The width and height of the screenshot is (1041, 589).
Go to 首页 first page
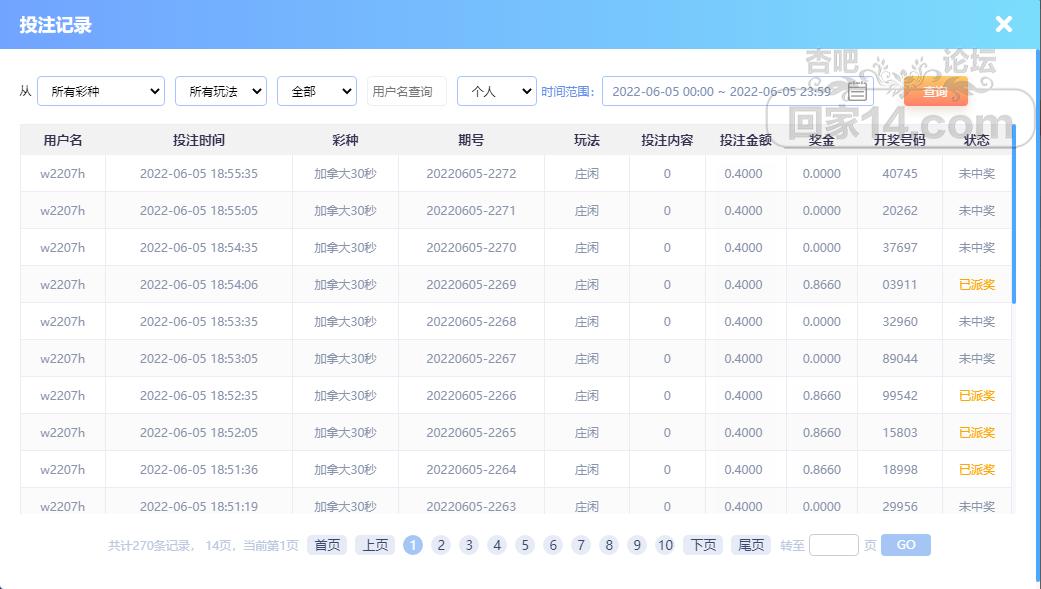[x=327, y=545]
